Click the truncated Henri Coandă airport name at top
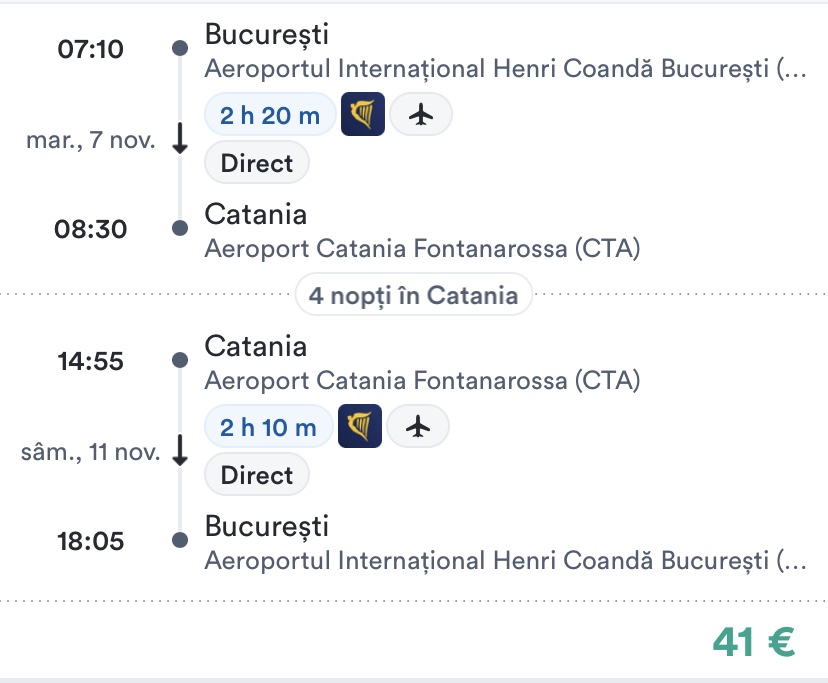Screen dimensions: 828x683 (x=504, y=69)
